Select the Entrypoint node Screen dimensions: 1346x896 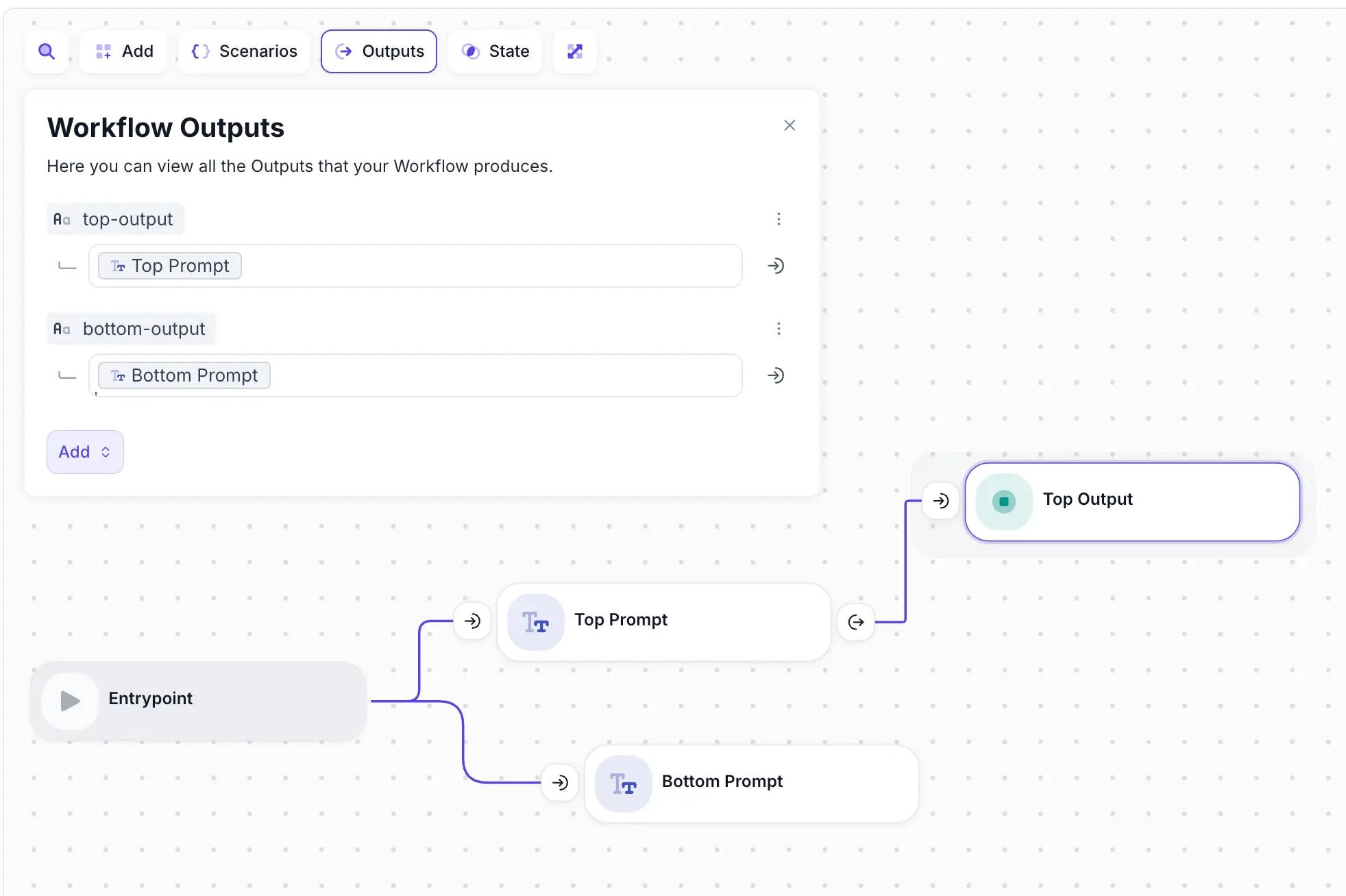[199, 700]
